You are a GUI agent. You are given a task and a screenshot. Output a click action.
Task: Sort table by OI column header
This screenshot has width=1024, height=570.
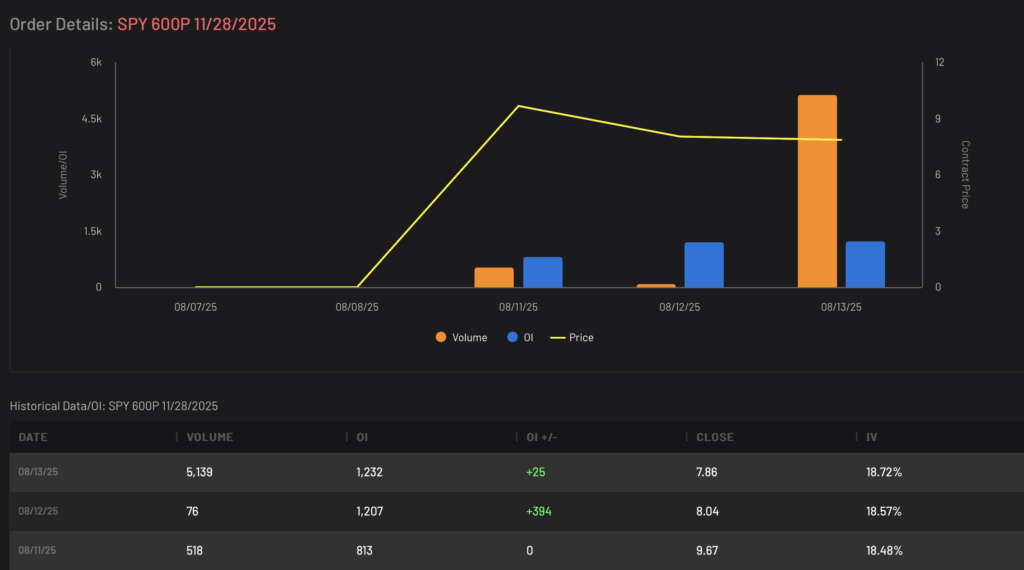tap(362, 437)
